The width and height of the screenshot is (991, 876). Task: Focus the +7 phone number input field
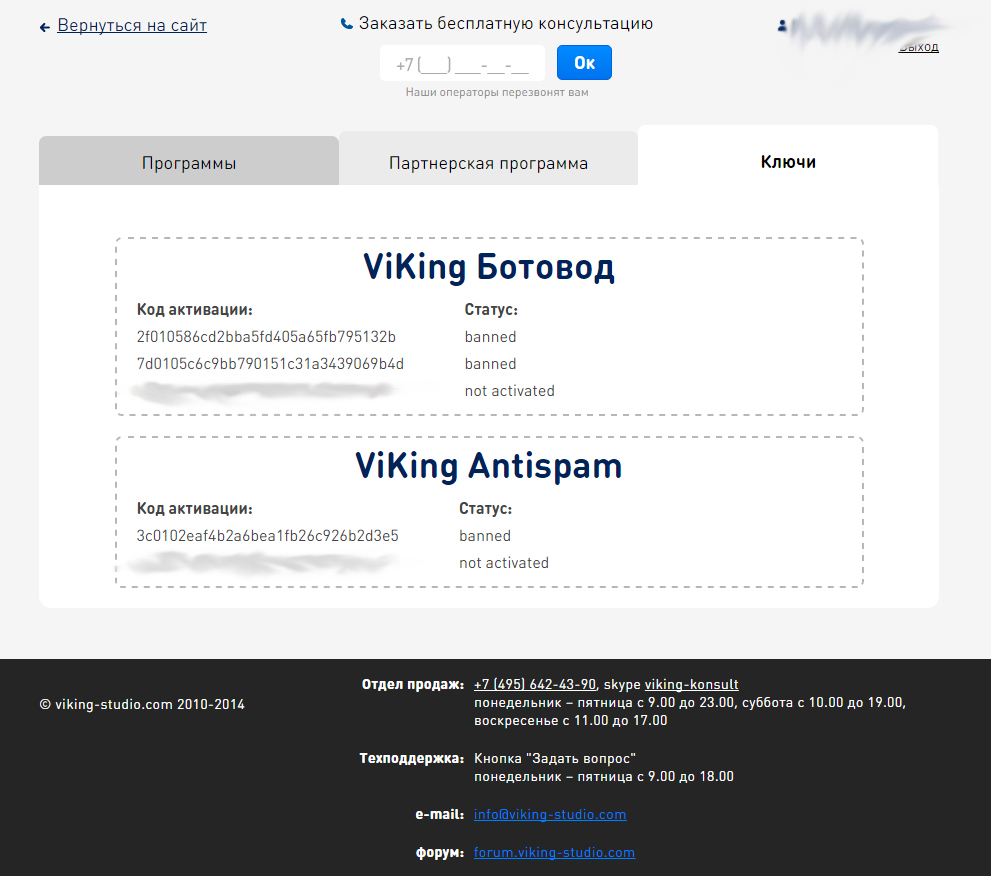coord(462,63)
